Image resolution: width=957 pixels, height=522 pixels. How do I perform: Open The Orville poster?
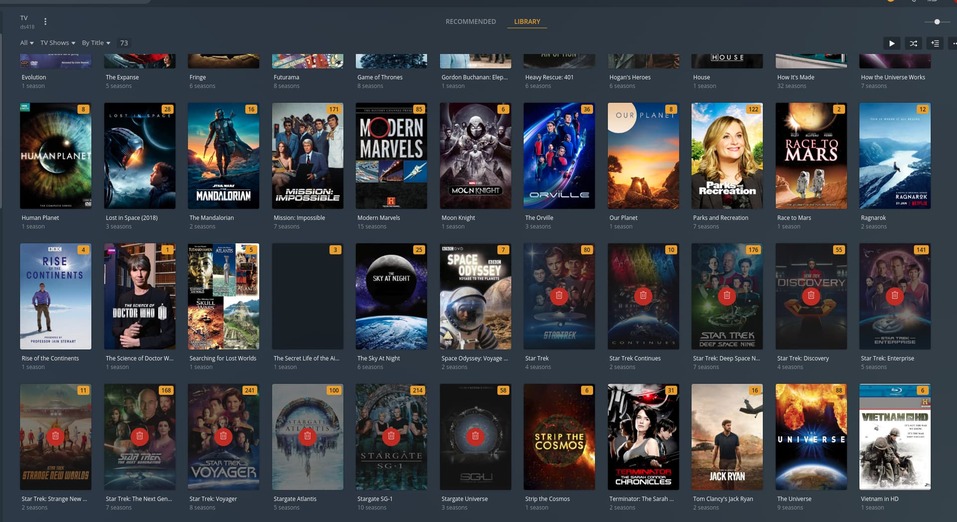[559, 156]
